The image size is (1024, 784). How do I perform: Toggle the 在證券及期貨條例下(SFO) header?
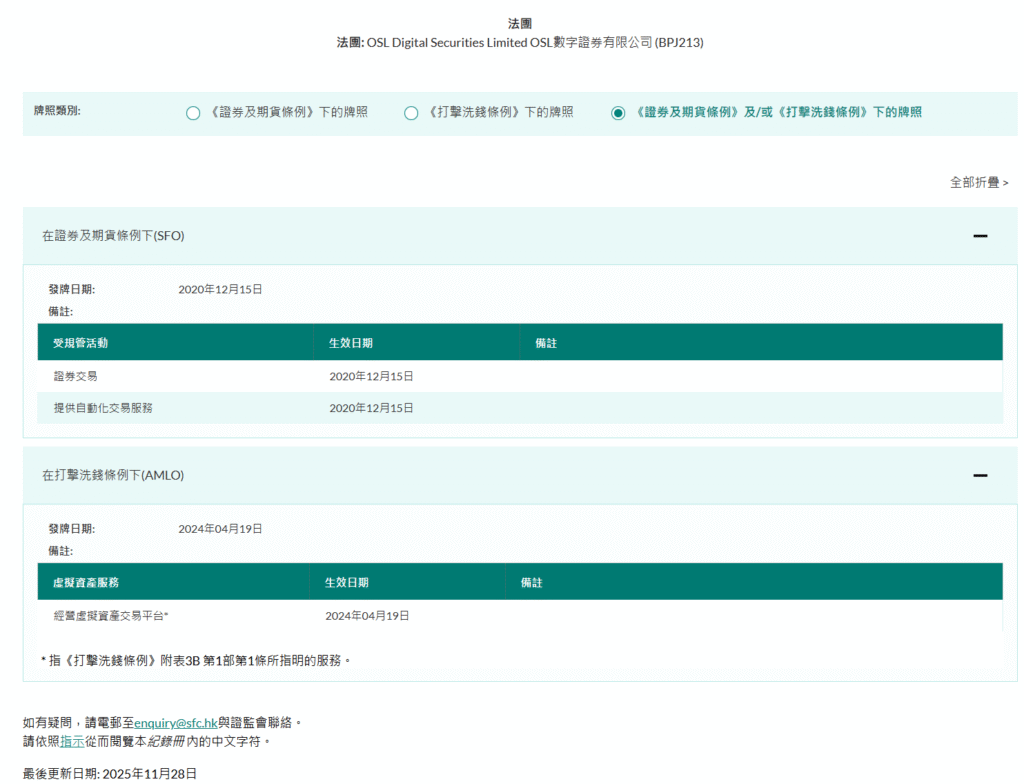113,236
